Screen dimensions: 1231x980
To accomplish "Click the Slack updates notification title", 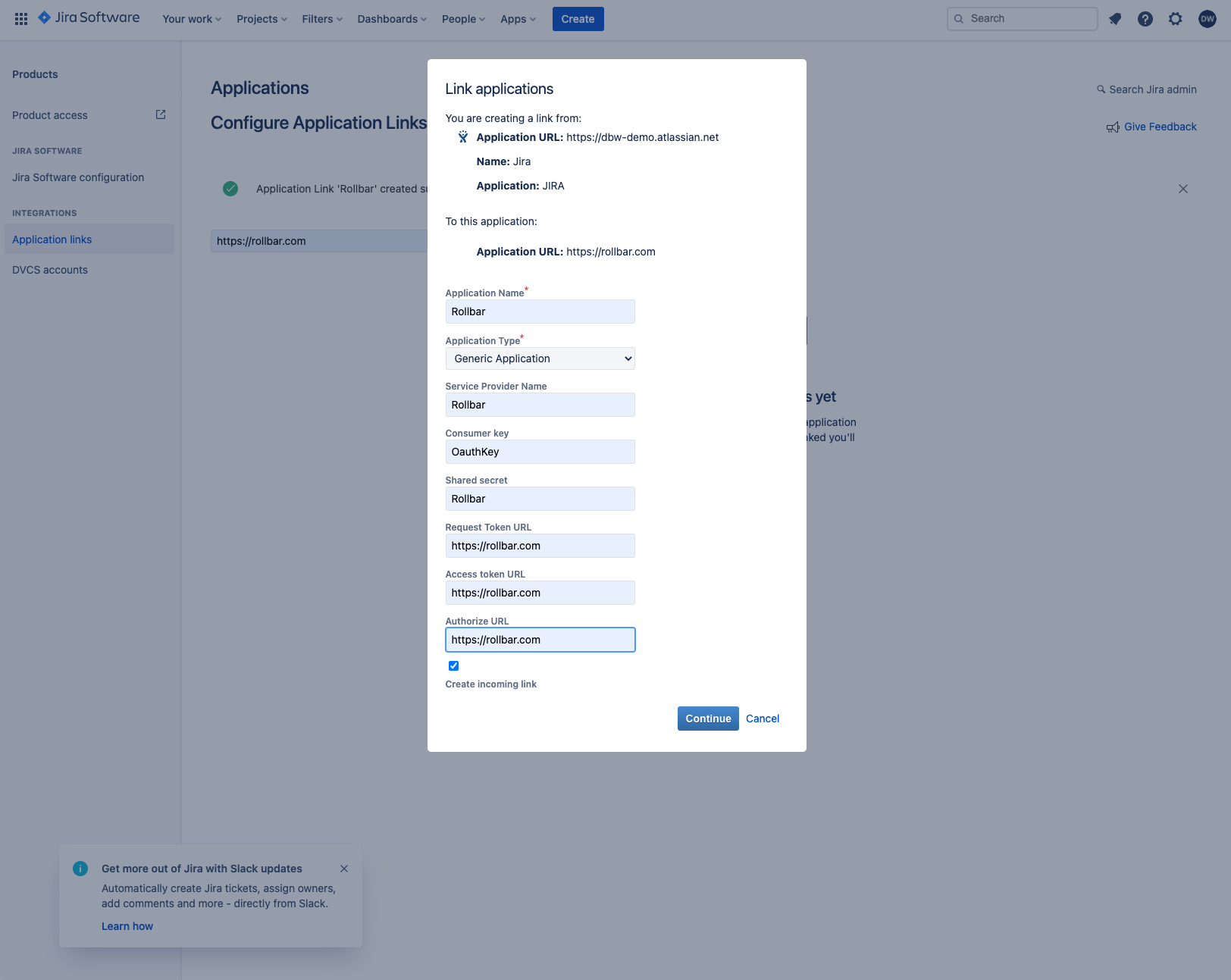I will tap(202, 869).
